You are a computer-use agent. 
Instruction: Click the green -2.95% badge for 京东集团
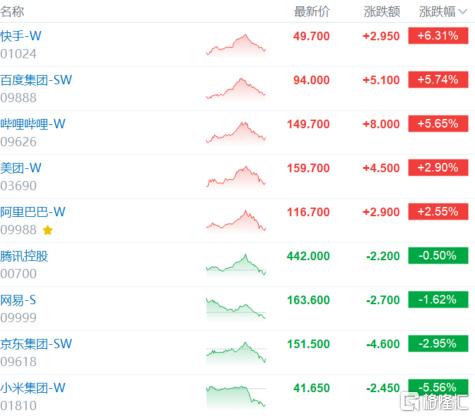pos(438,344)
